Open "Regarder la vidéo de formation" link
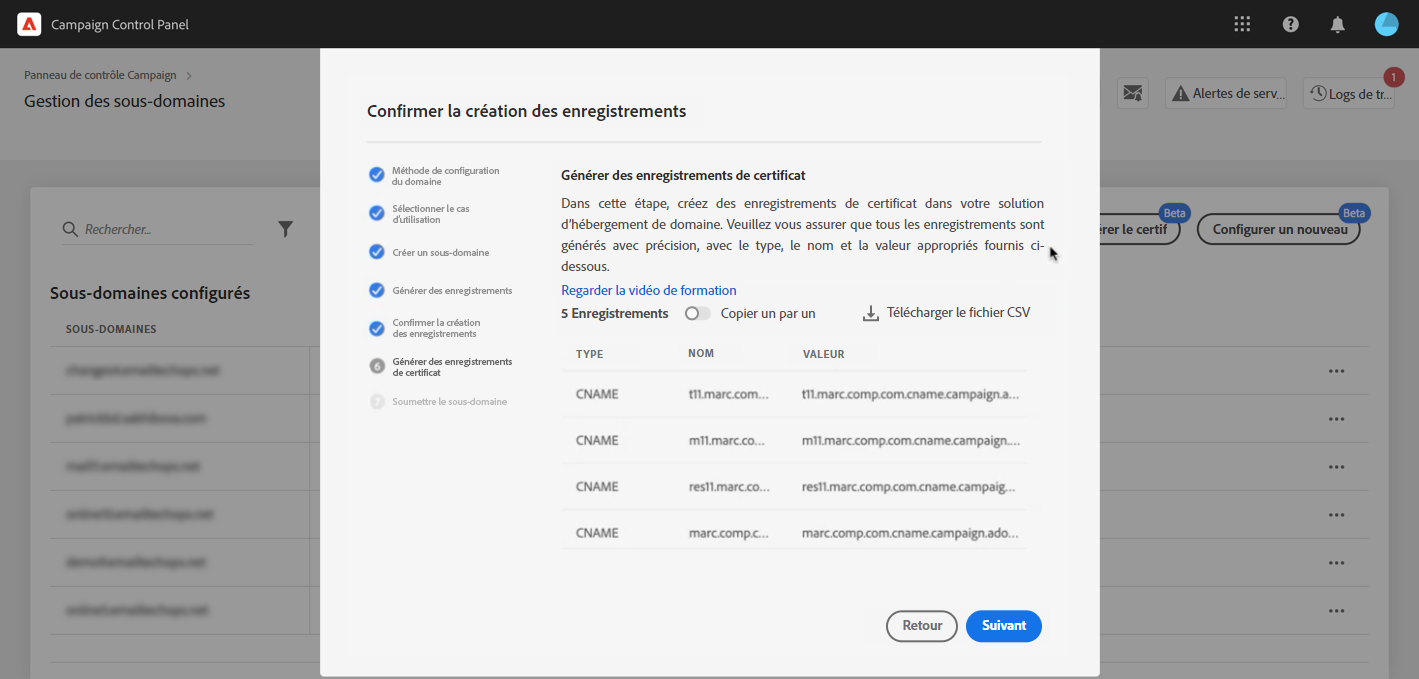 coord(648,291)
